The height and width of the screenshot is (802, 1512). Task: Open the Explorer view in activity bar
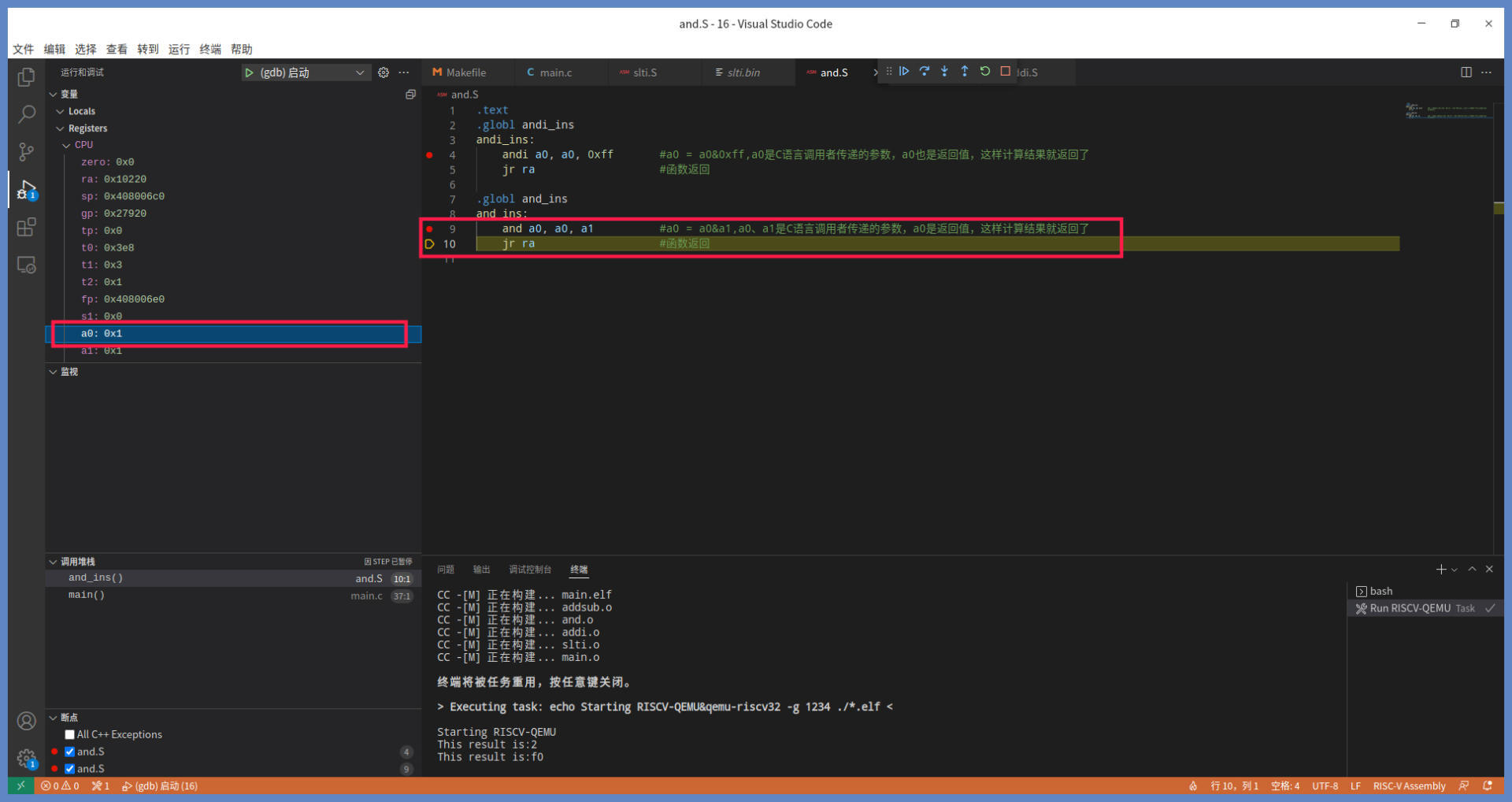[x=26, y=77]
